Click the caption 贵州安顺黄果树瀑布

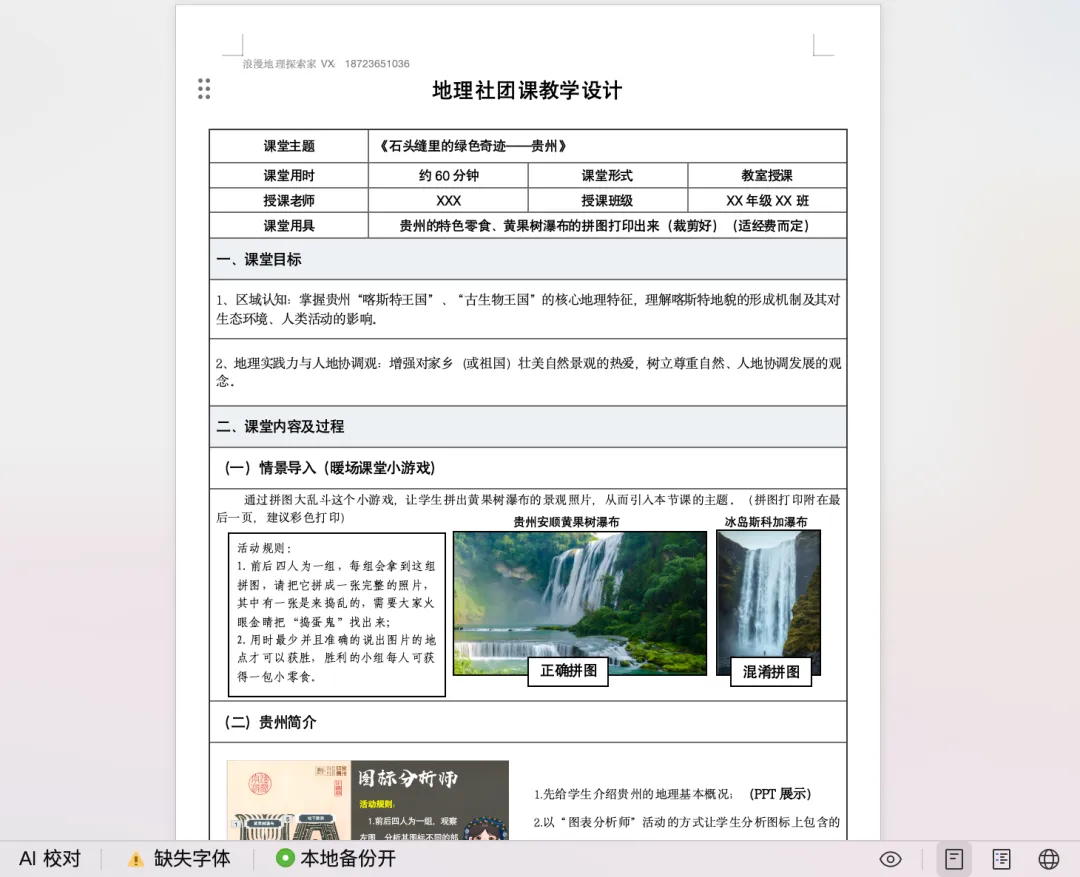pyautogui.click(x=566, y=522)
